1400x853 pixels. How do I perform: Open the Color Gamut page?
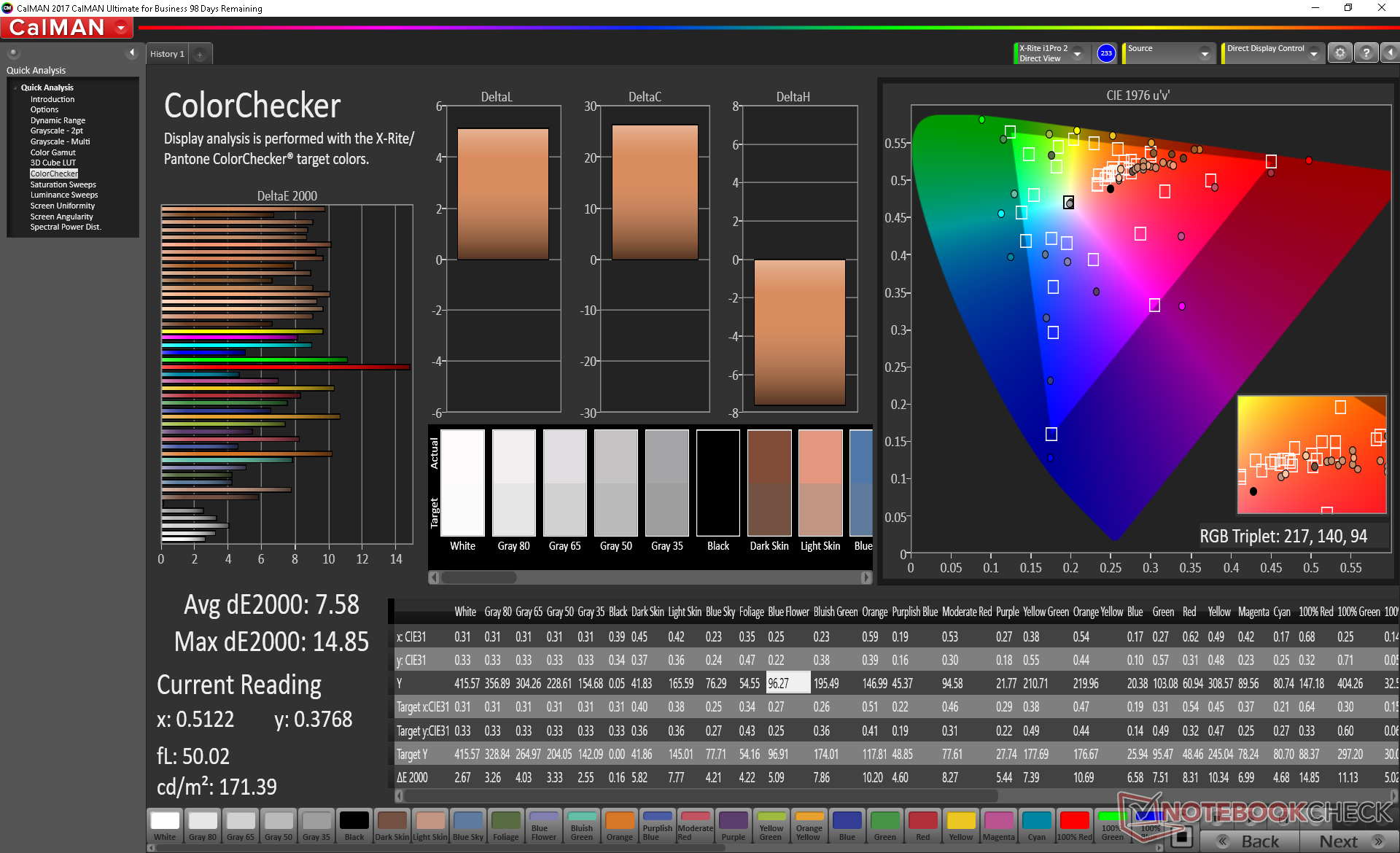pyautogui.click(x=52, y=152)
